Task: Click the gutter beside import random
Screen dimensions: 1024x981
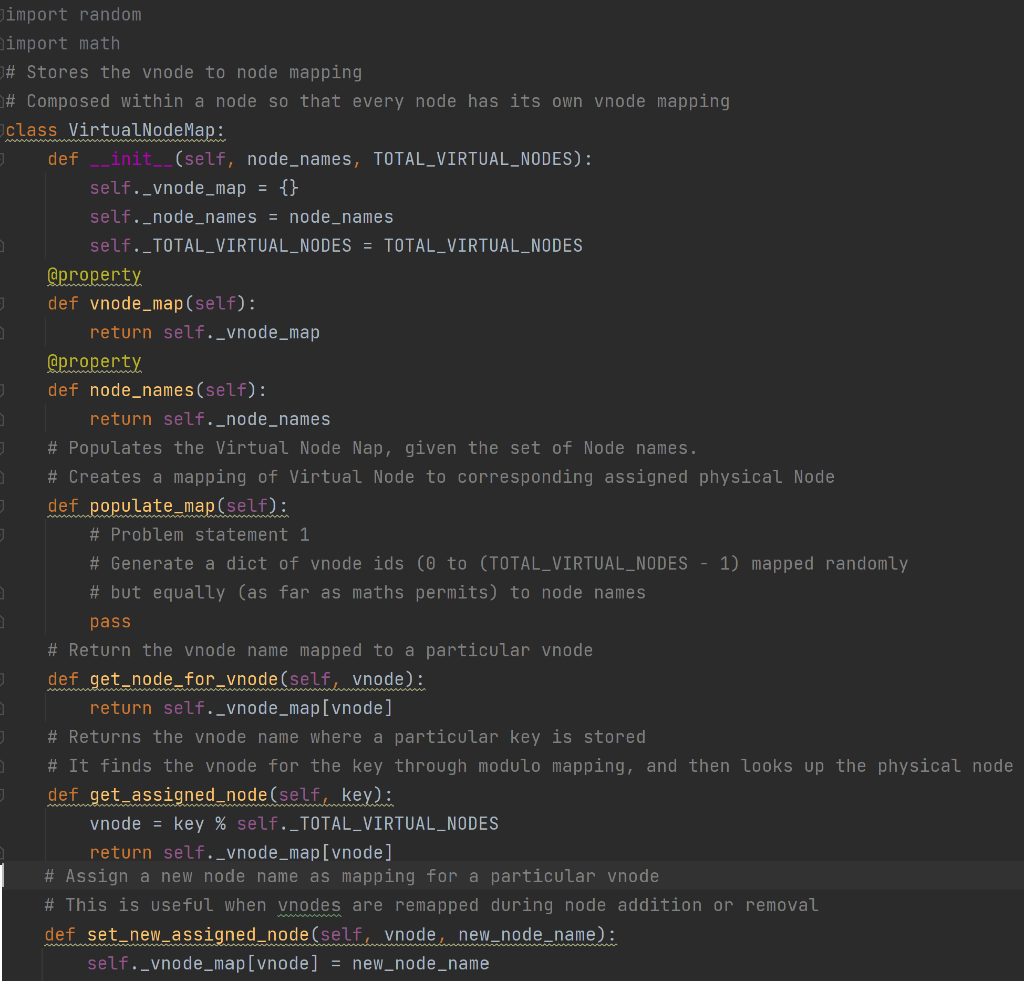Action: click(7, 14)
